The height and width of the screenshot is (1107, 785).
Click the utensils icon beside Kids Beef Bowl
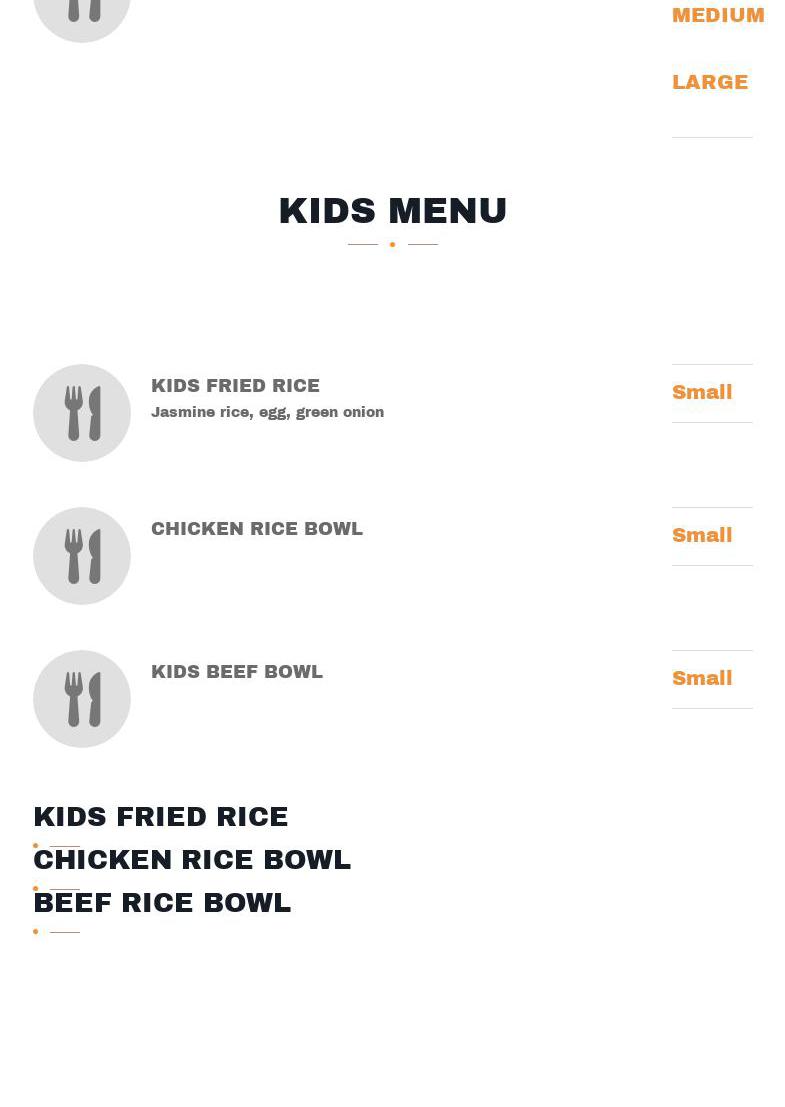pyautogui.click(x=82, y=699)
